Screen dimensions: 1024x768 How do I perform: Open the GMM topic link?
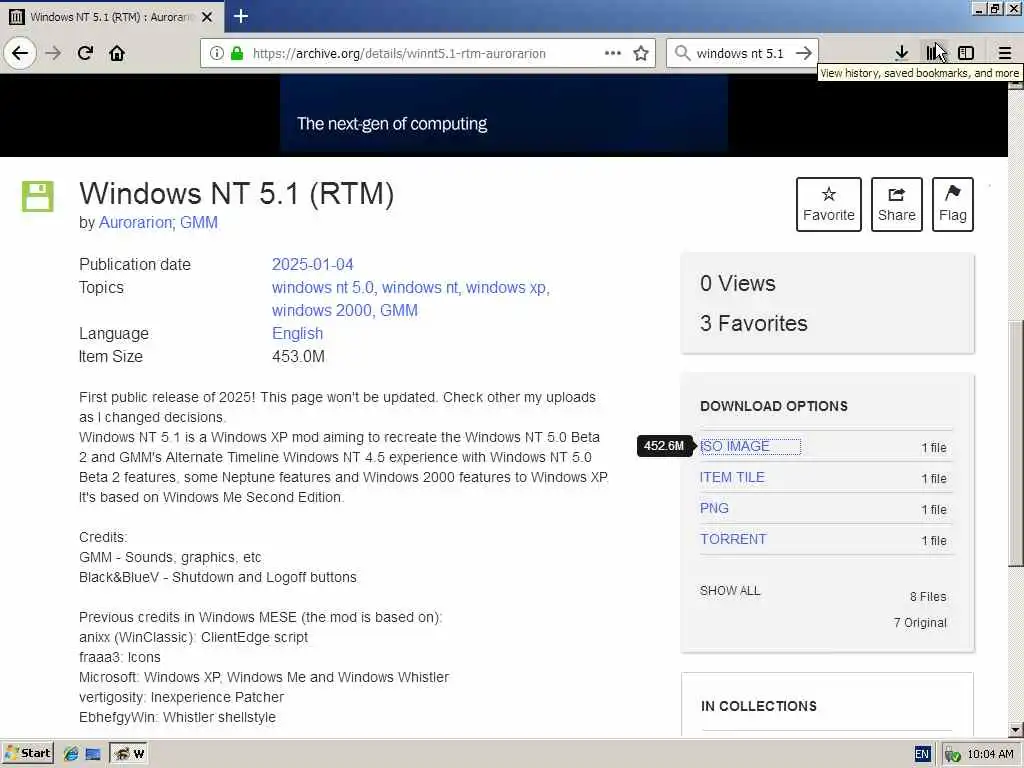(x=398, y=310)
